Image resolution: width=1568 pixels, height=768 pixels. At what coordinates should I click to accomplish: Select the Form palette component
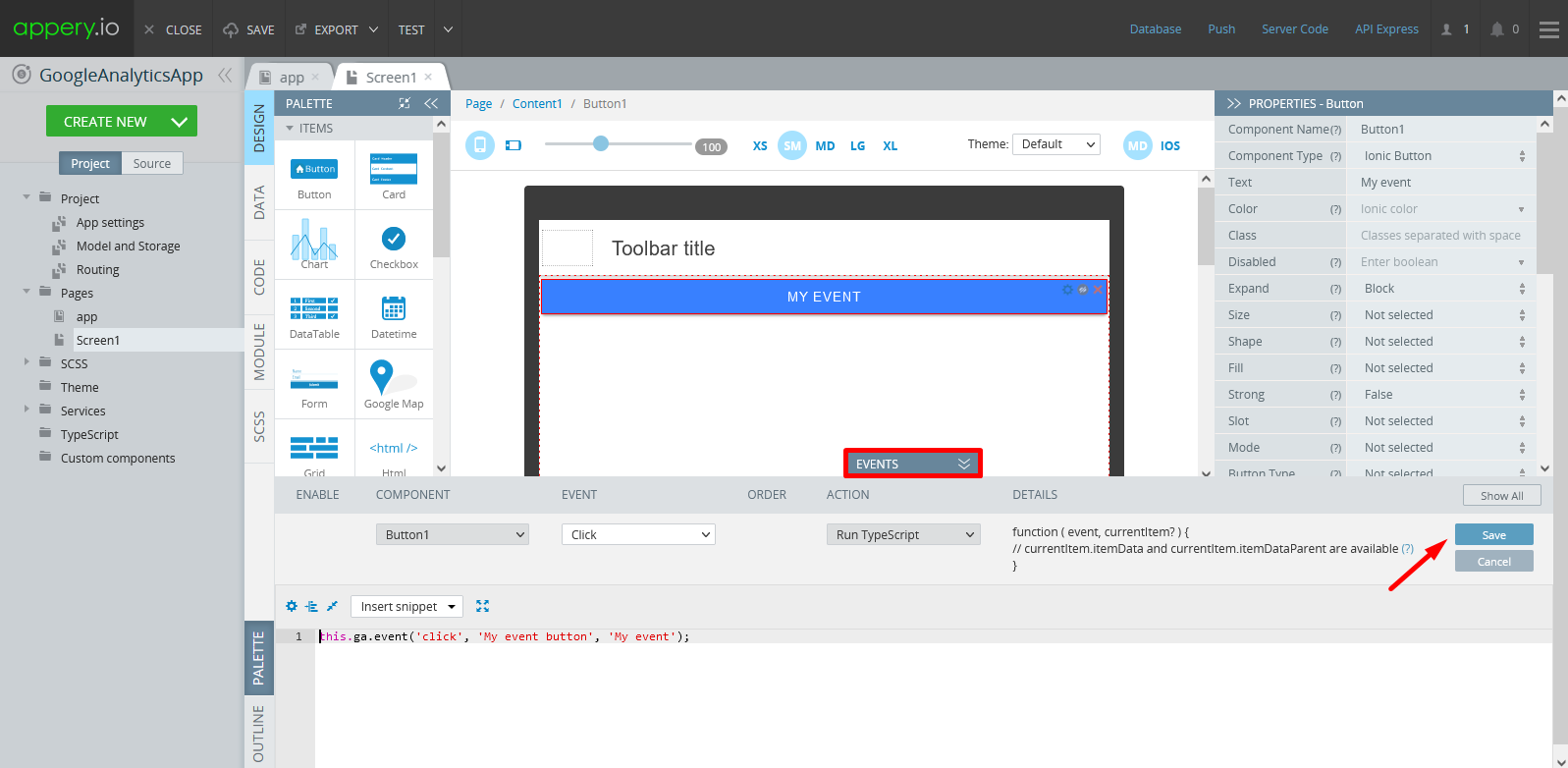(x=314, y=386)
